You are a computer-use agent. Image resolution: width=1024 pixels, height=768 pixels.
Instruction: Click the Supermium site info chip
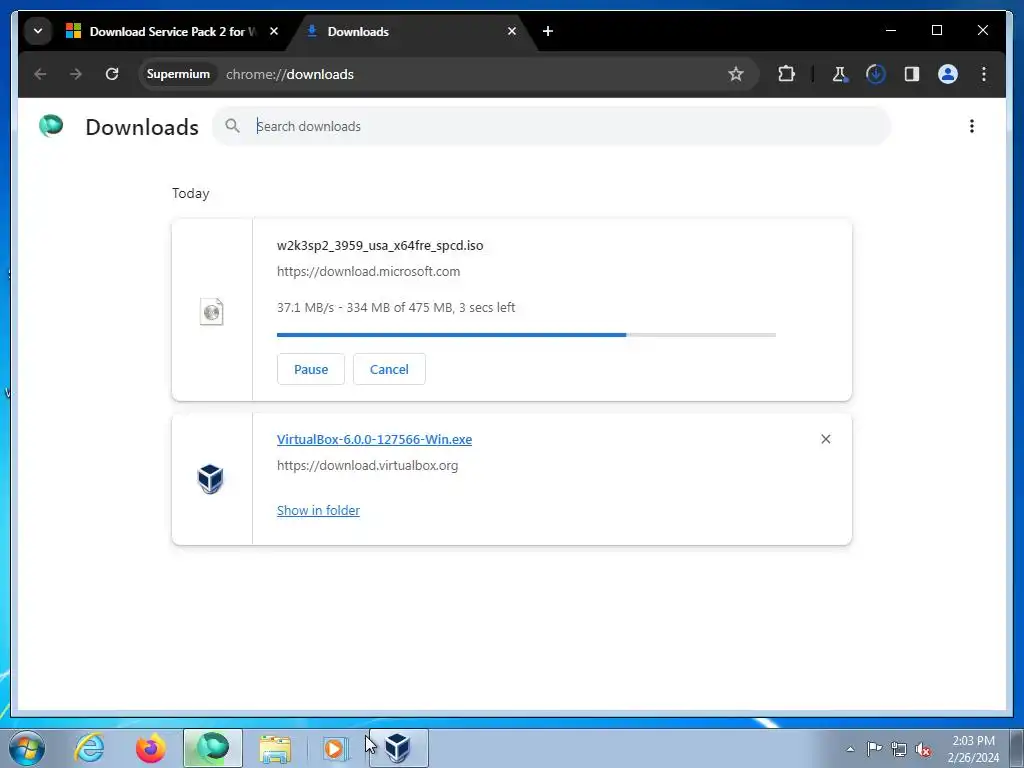click(178, 74)
